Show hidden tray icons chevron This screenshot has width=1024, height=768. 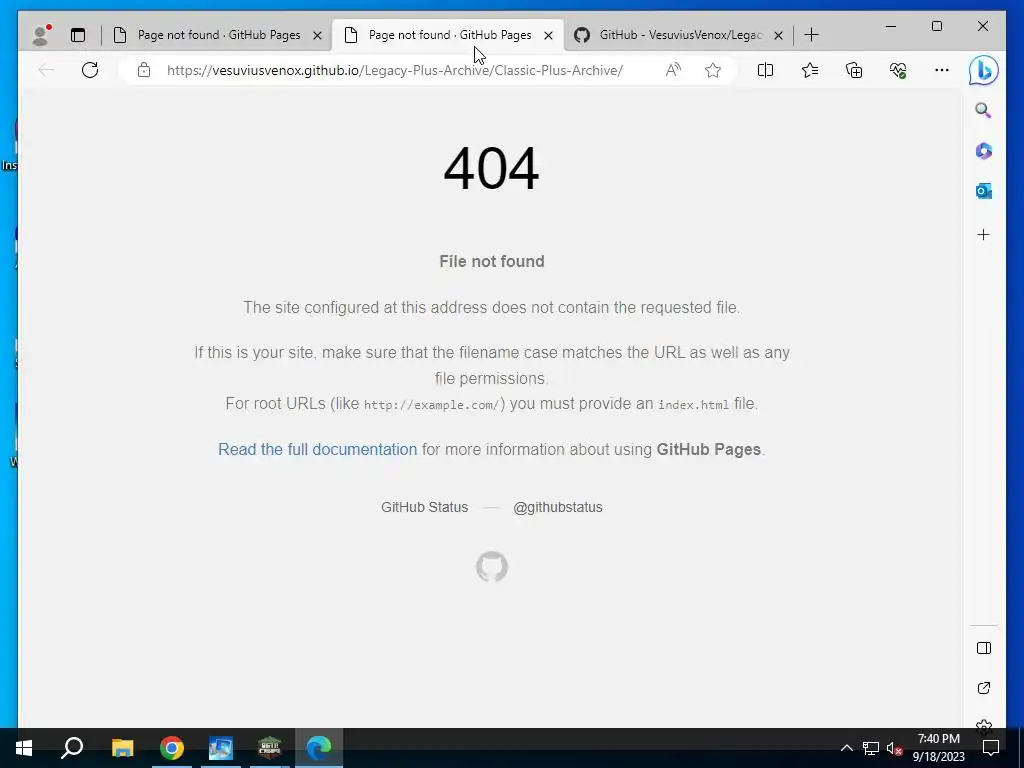[846, 748]
